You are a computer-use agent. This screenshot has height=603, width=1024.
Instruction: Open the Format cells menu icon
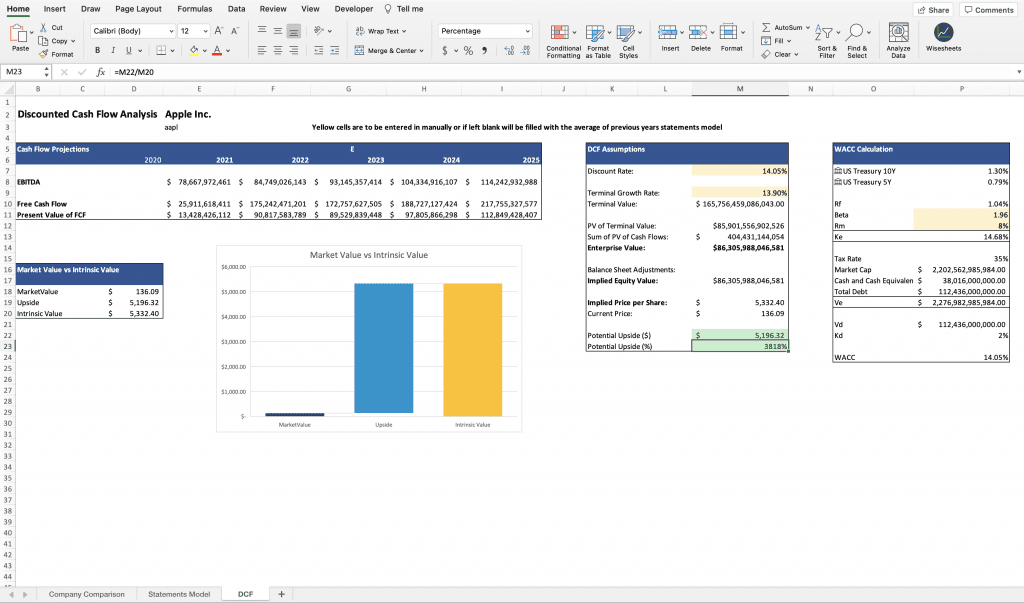[728, 32]
